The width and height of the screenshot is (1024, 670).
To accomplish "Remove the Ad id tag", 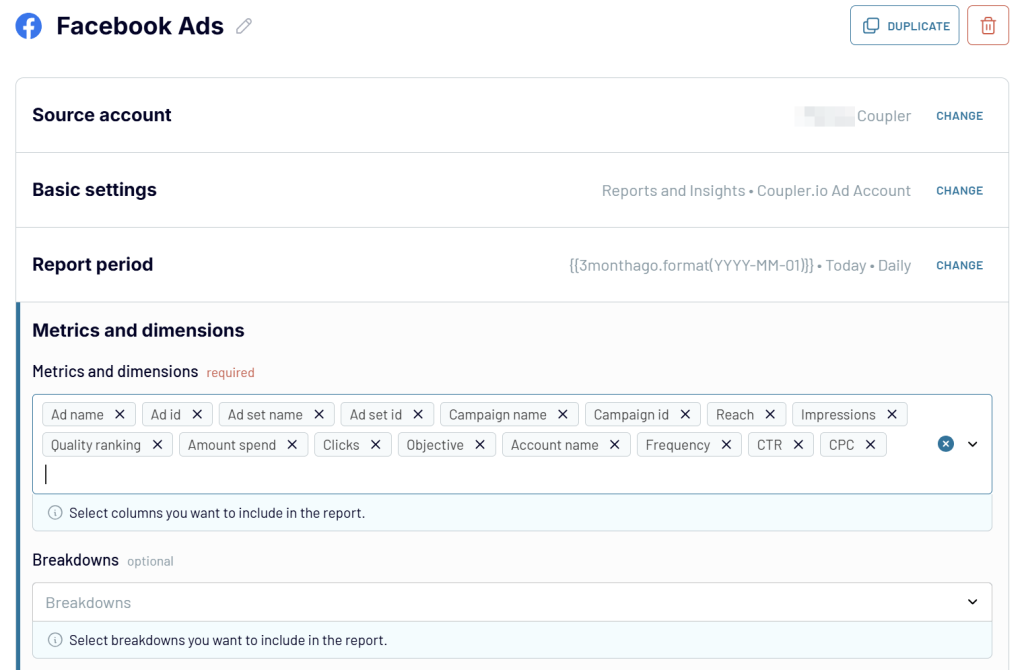I will click(x=197, y=415).
